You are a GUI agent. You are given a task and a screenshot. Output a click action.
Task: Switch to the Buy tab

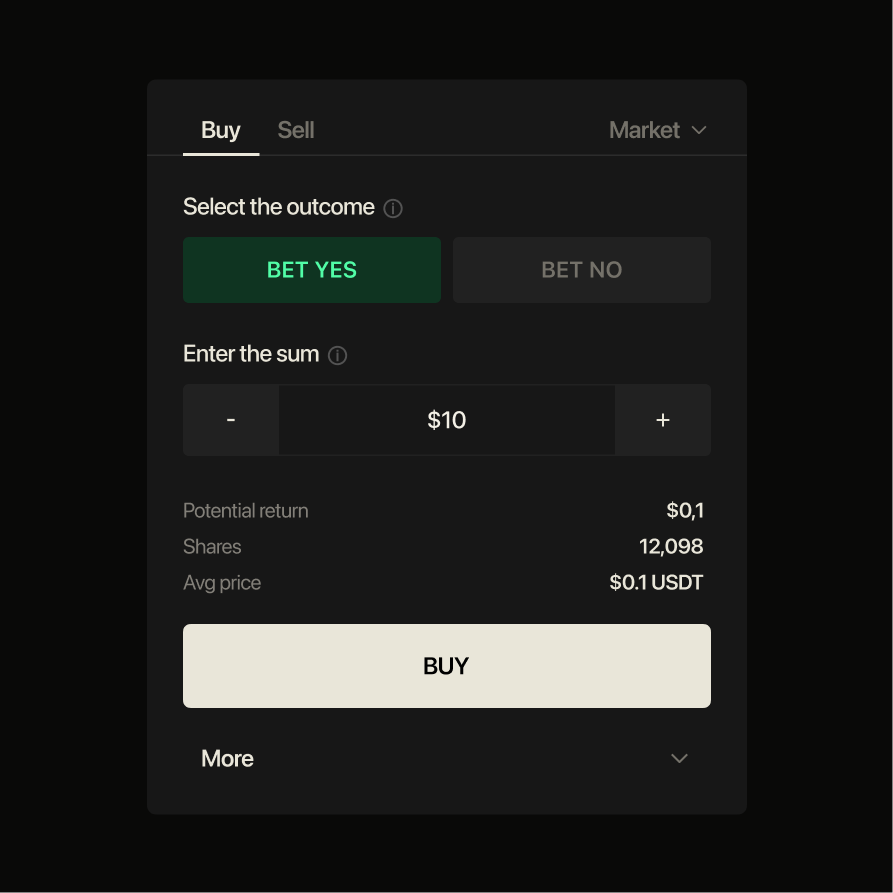coord(221,130)
